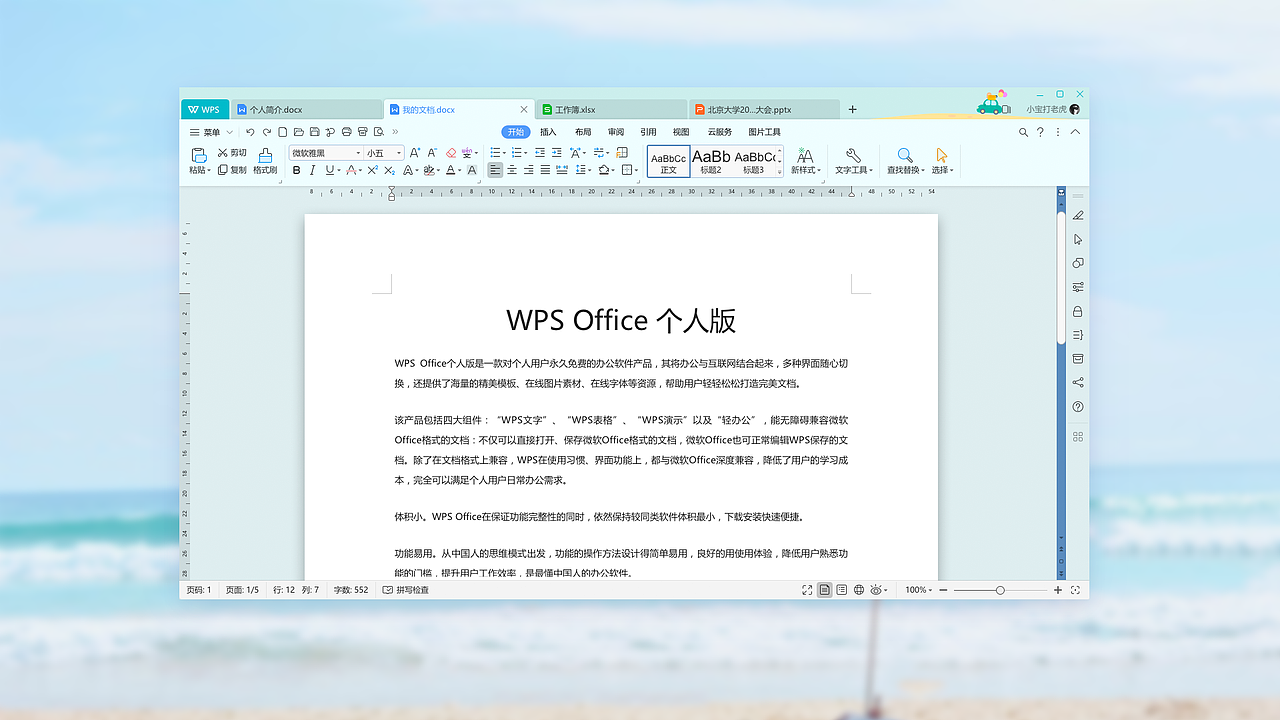Viewport: 1280px width, 720px height.
Task: Open underline style dropdown arrow
Action: point(339,171)
